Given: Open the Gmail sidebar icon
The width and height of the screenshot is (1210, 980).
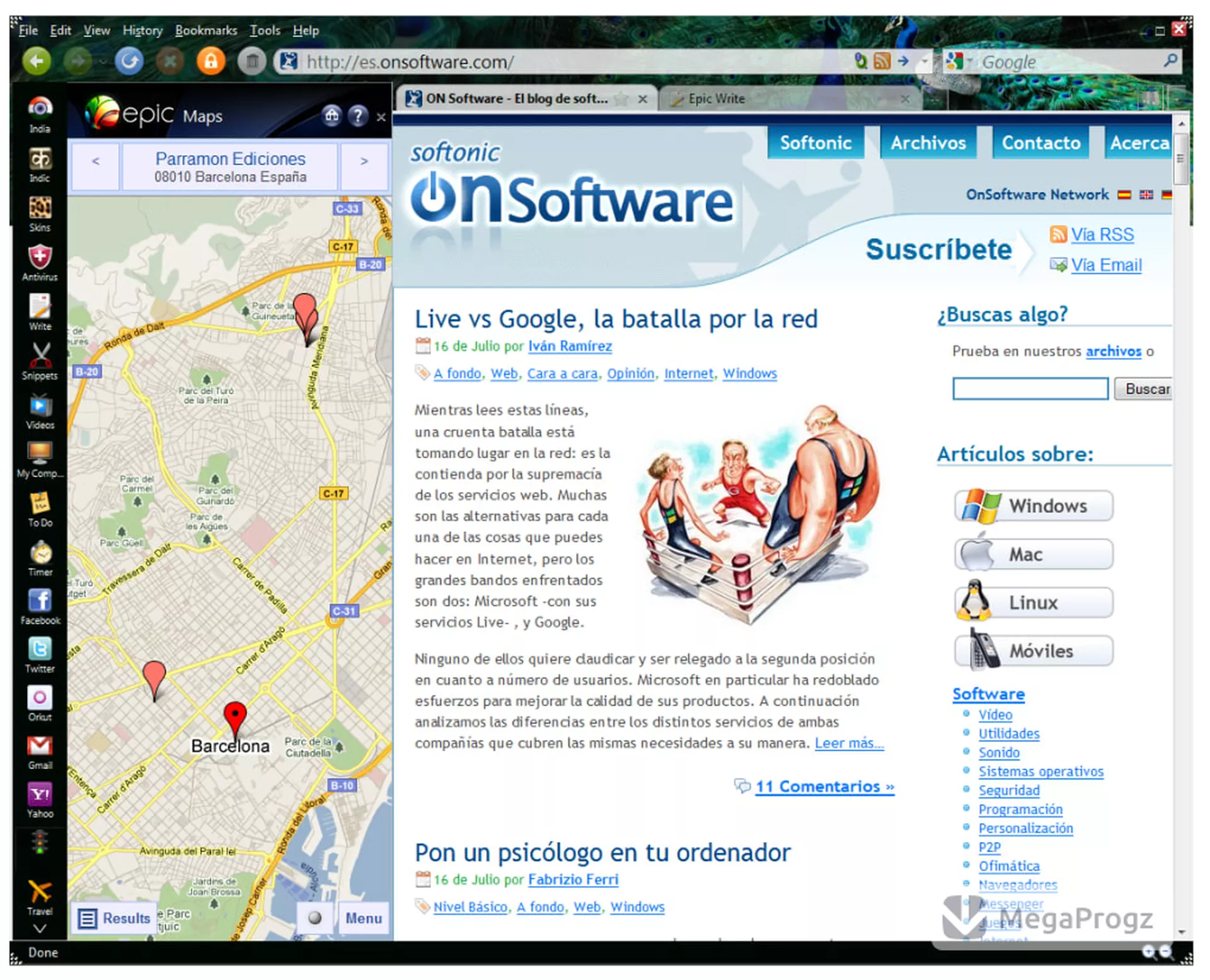Looking at the screenshot, I should click(40, 752).
